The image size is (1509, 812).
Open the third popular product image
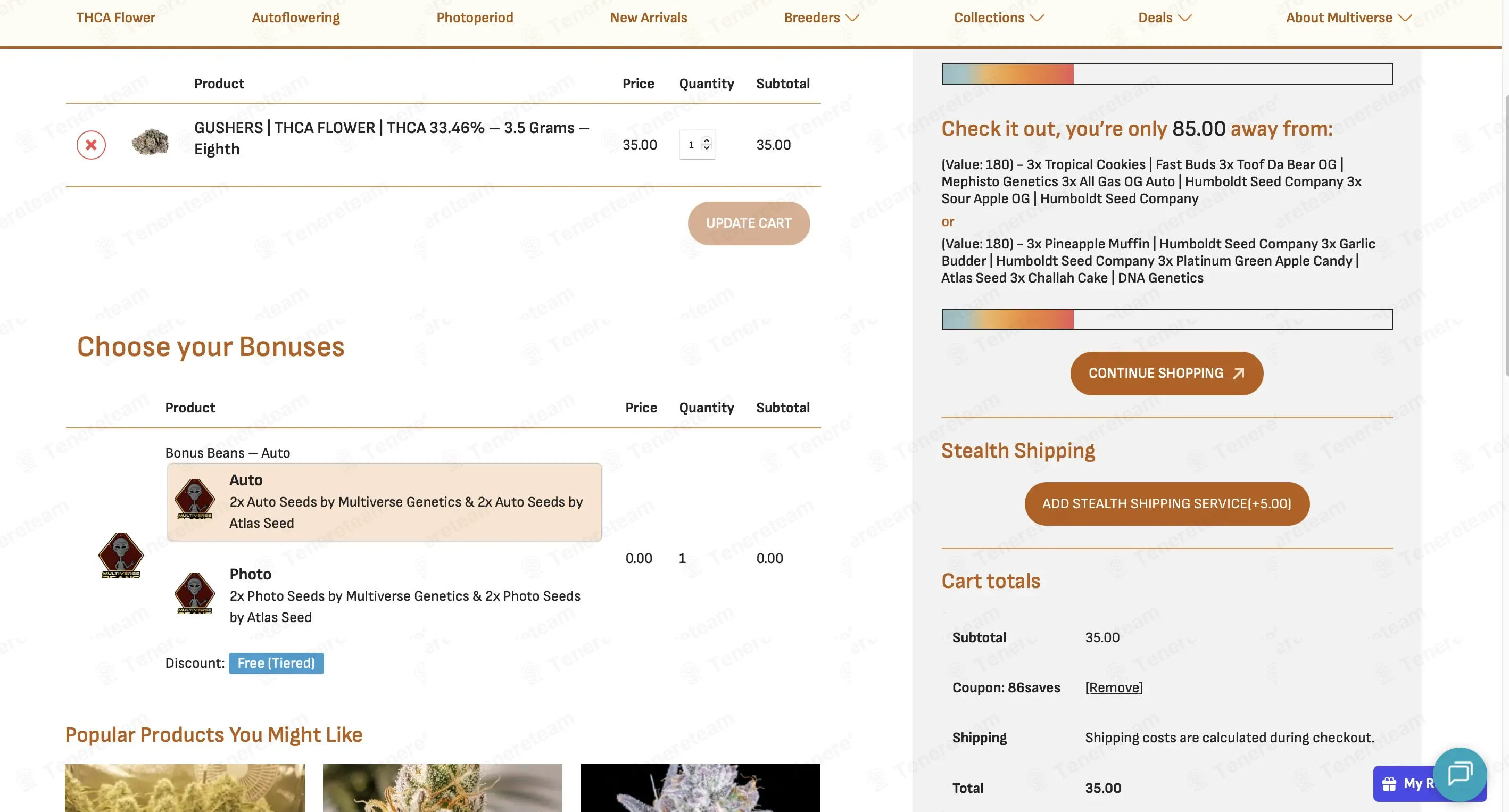(700, 788)
